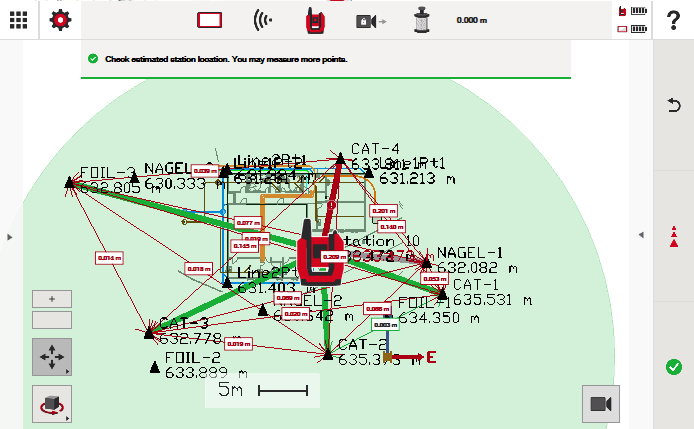
Task: Zoom out with the button below plus
Action: (52, 320)
